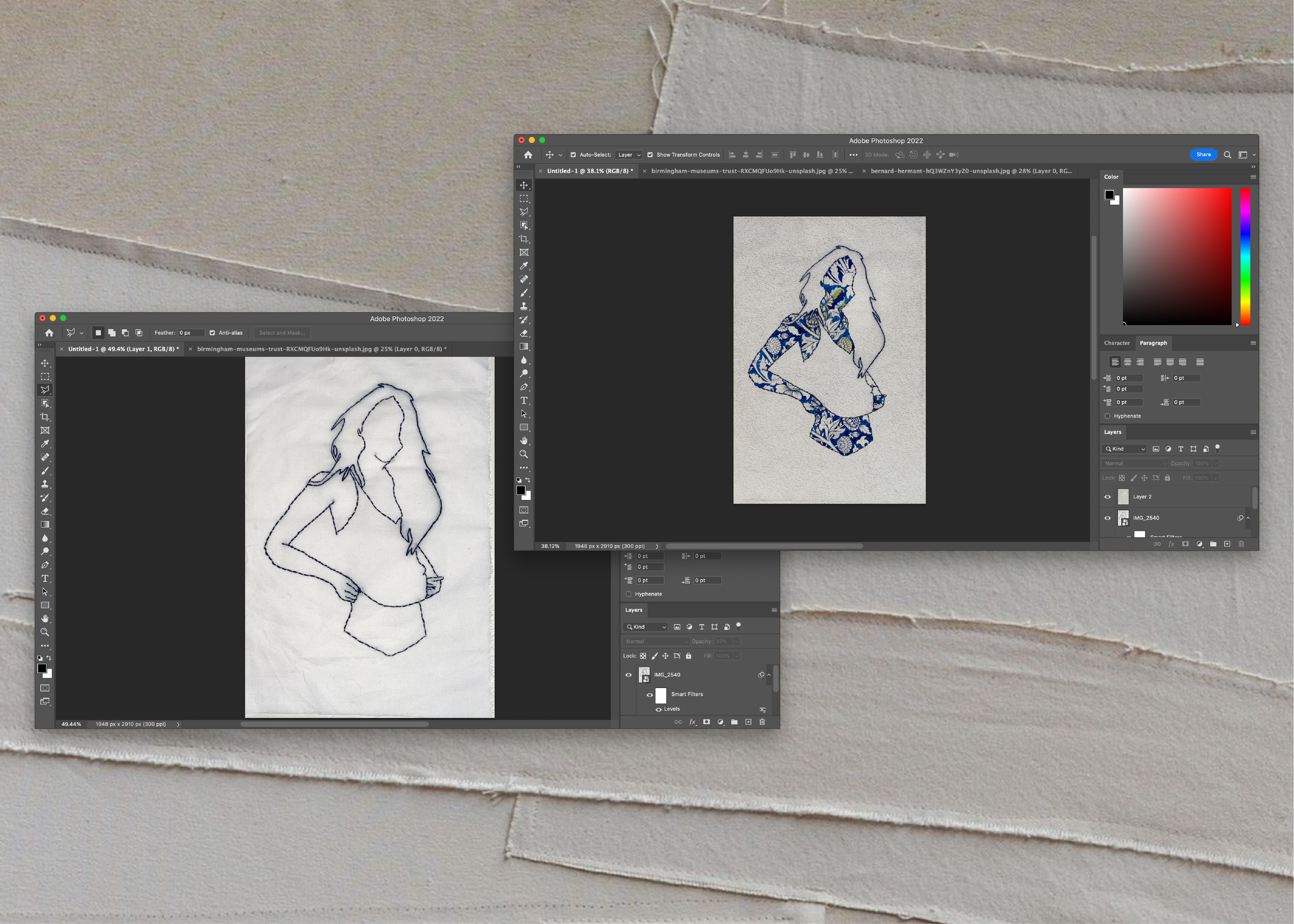1294x924 pixels.
Task: Click Subtract from selection icon in back window
Action: [x=125, y=333]
